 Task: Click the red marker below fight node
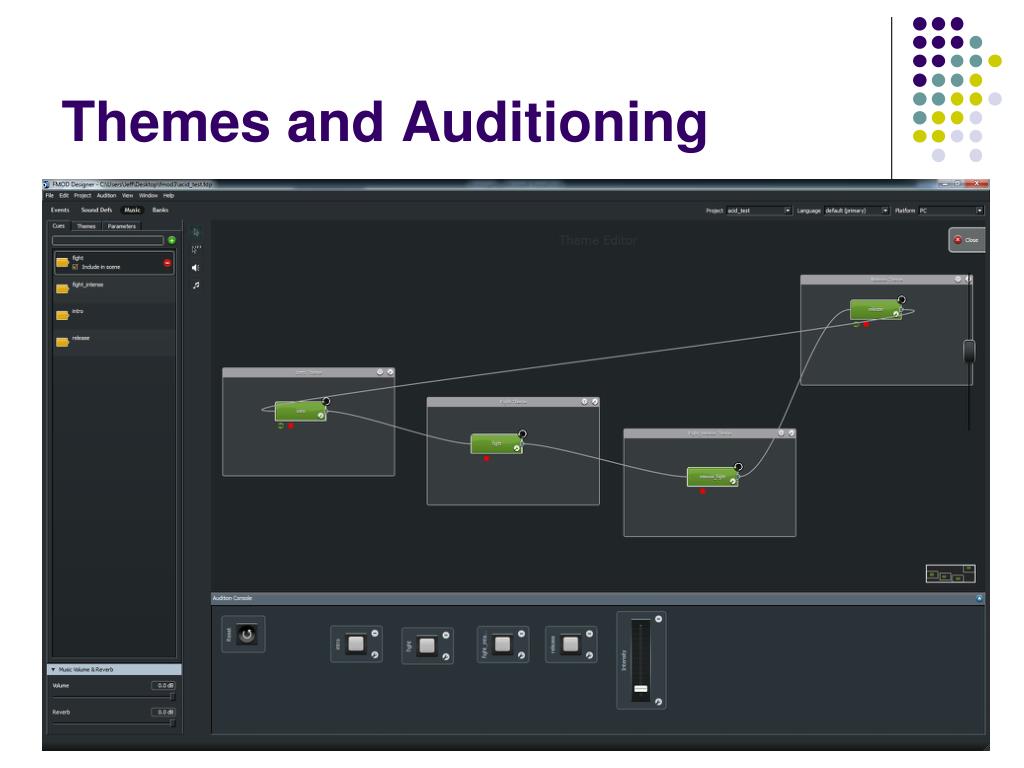point(487,458)
